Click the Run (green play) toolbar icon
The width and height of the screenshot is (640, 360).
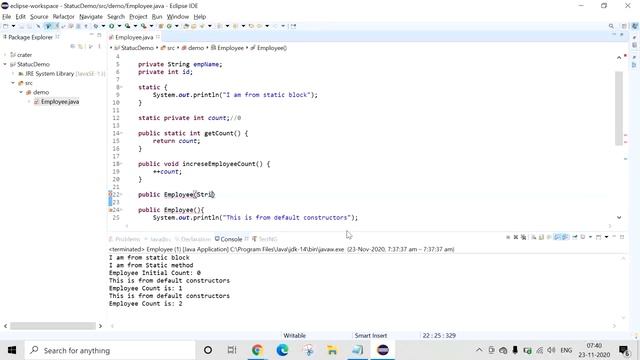coord(111,26)
